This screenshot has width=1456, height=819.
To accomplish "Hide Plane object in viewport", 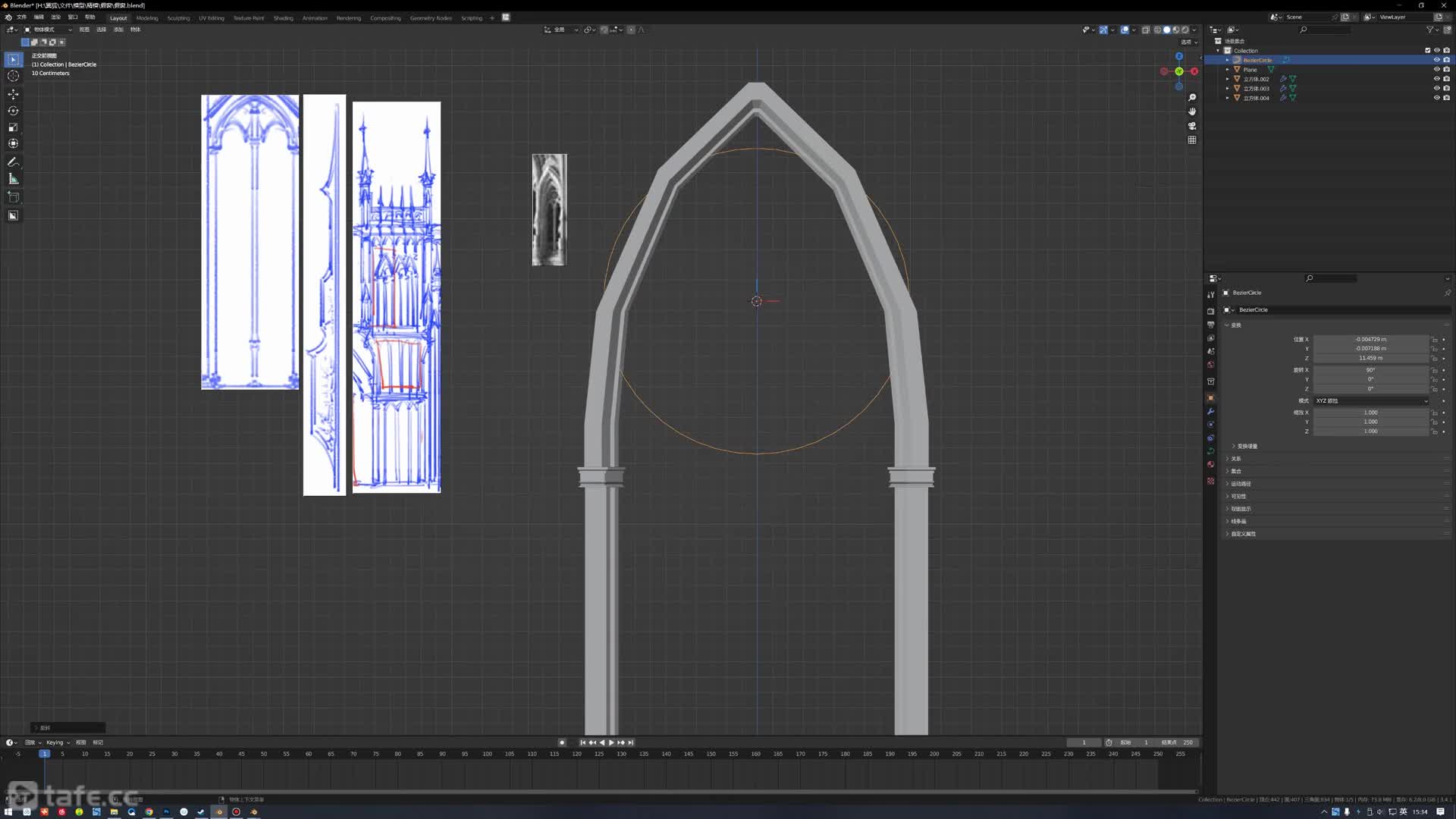I will 1436,69.
